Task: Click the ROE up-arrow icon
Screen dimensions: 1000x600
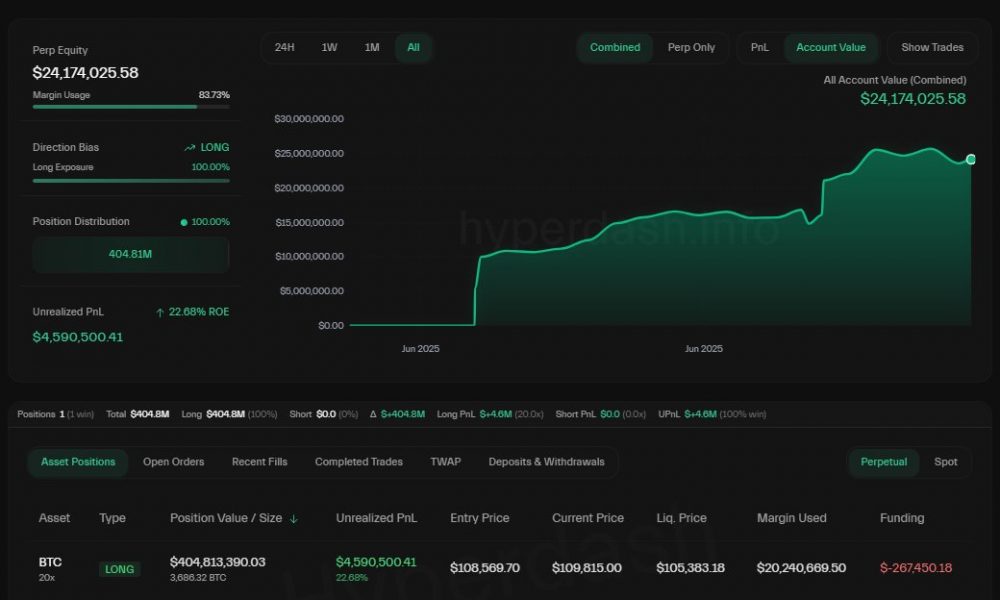Action: [160, 312]
